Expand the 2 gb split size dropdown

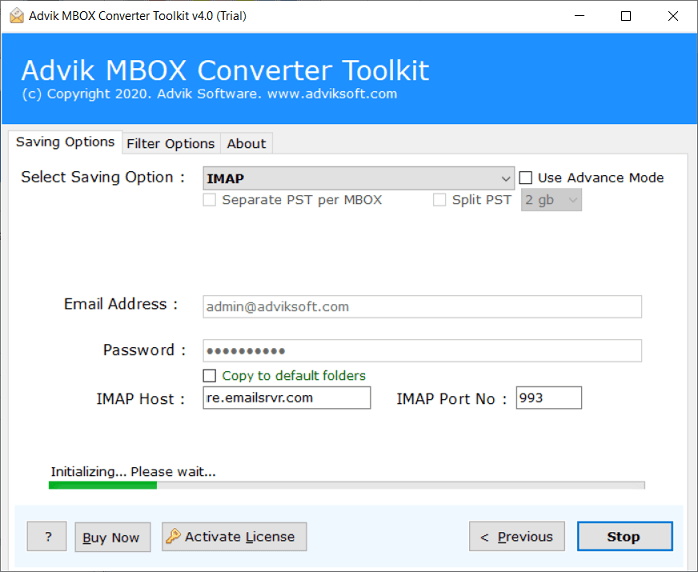coord(551,200)
